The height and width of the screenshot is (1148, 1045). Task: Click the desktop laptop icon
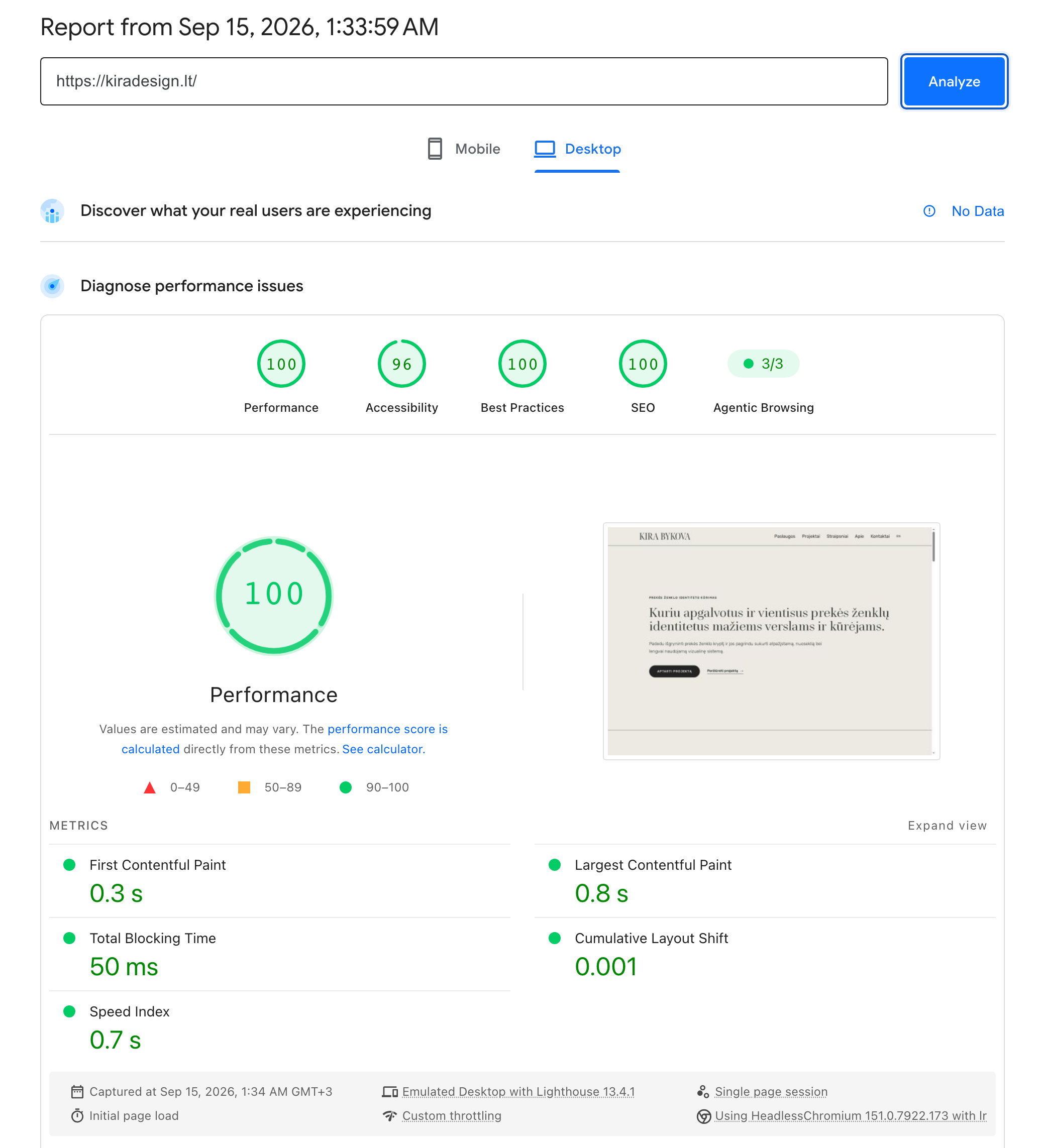(545, 149)
